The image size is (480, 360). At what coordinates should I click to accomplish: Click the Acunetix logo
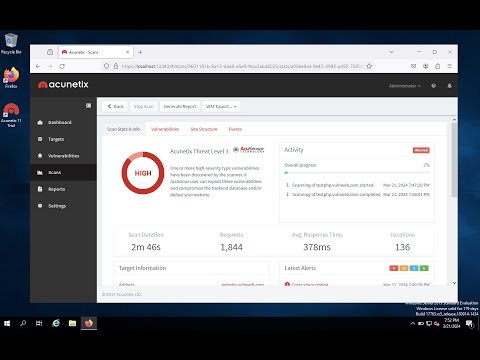point(63,85)
